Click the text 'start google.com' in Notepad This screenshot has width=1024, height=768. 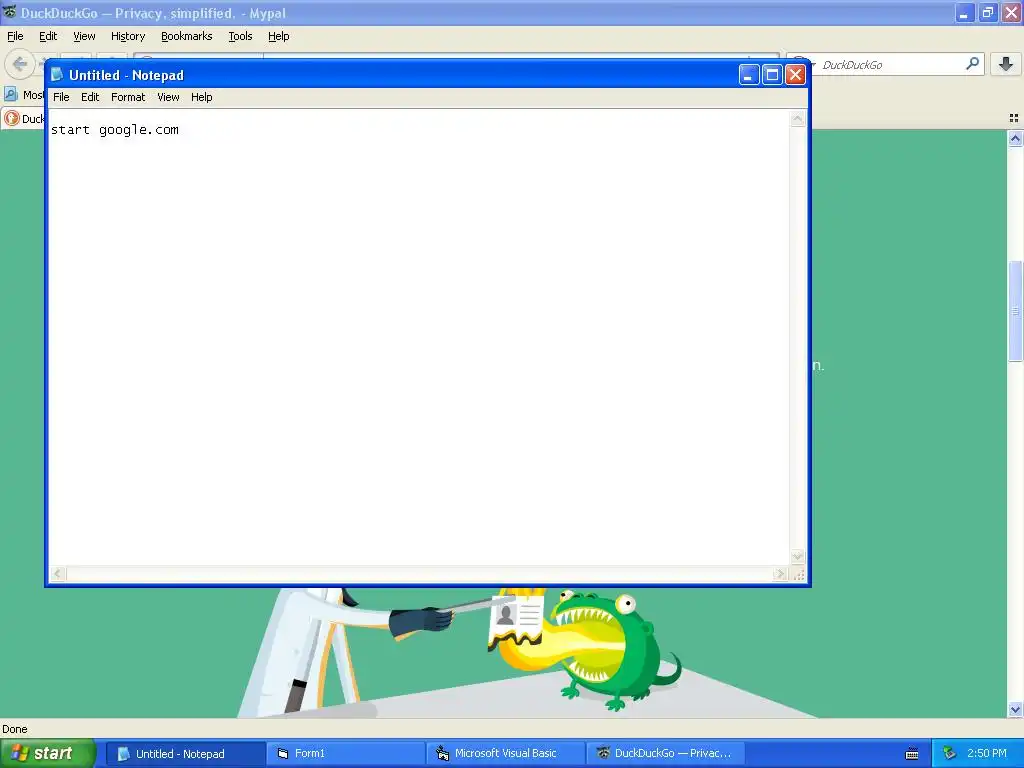coord(115,130)
